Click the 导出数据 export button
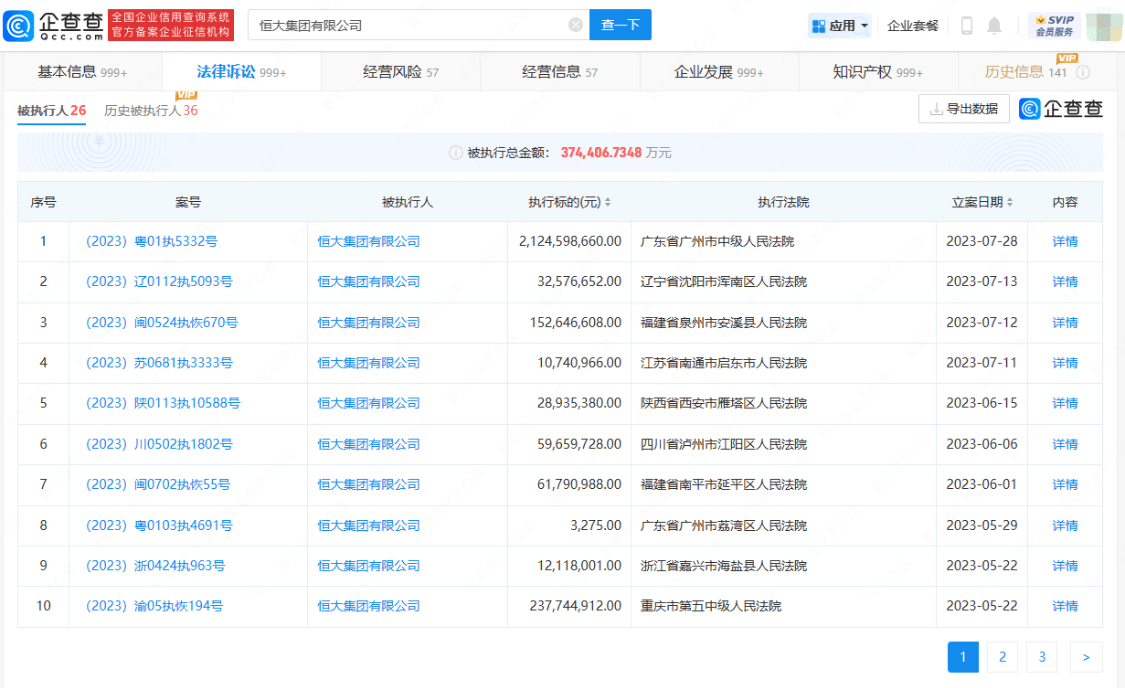Viewport: 1125px width, 688px height. coord(963,109)
